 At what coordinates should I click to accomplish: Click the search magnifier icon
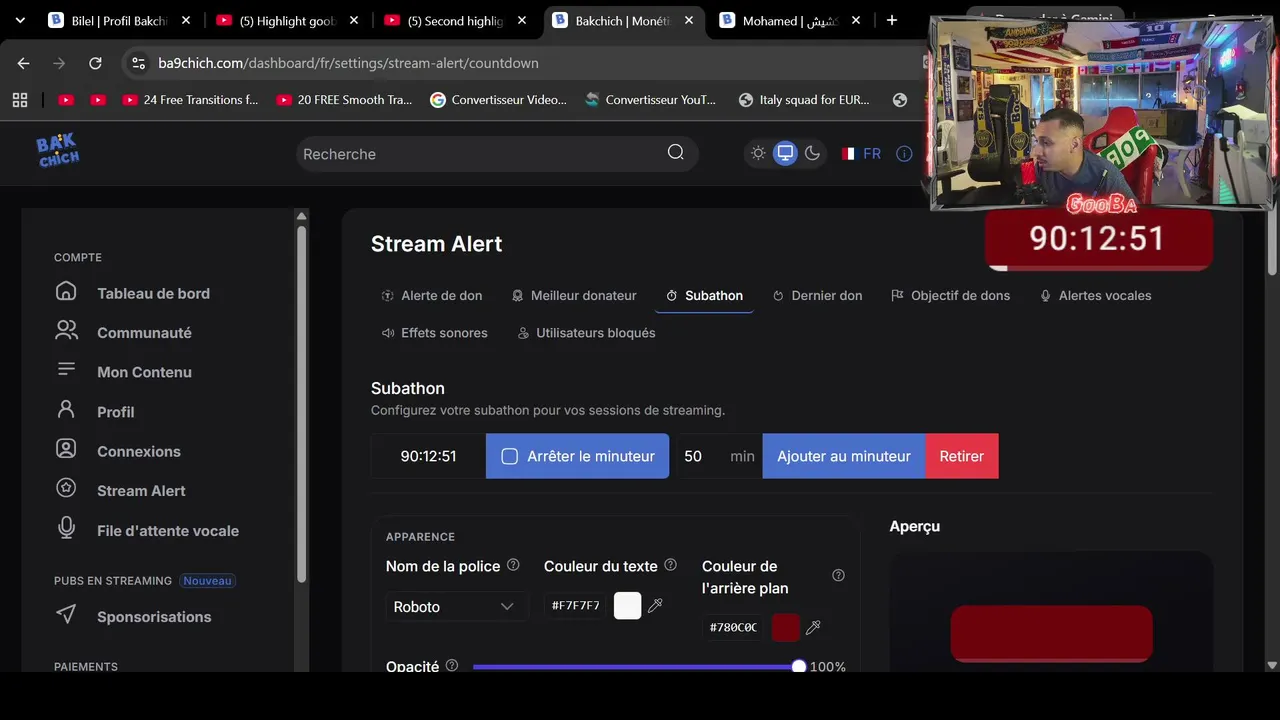tap(676, 153)
